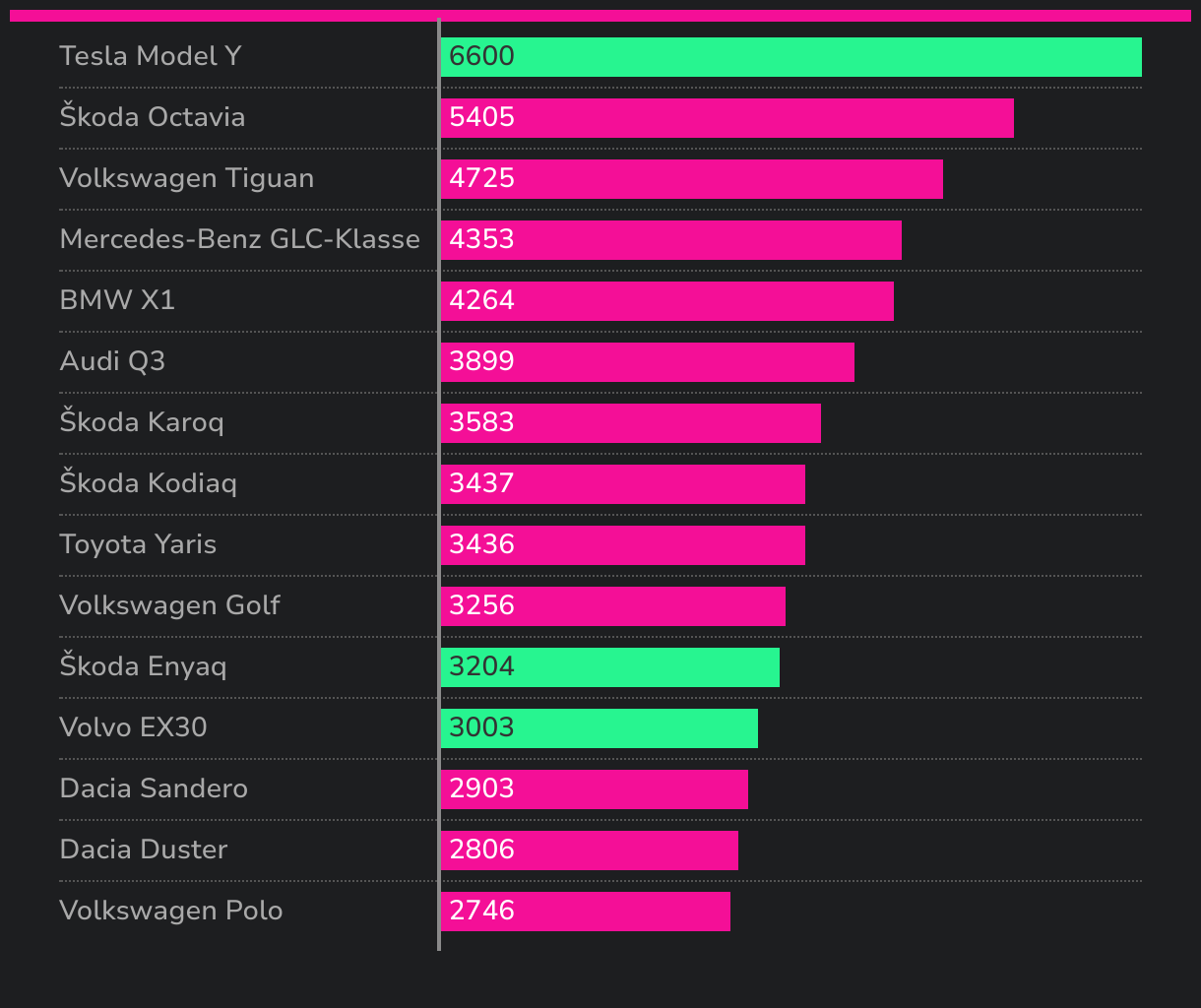The width and height of the screenshot is (1201, 1008).
Task: Click the 3003 value label
Action: (482, 727)
